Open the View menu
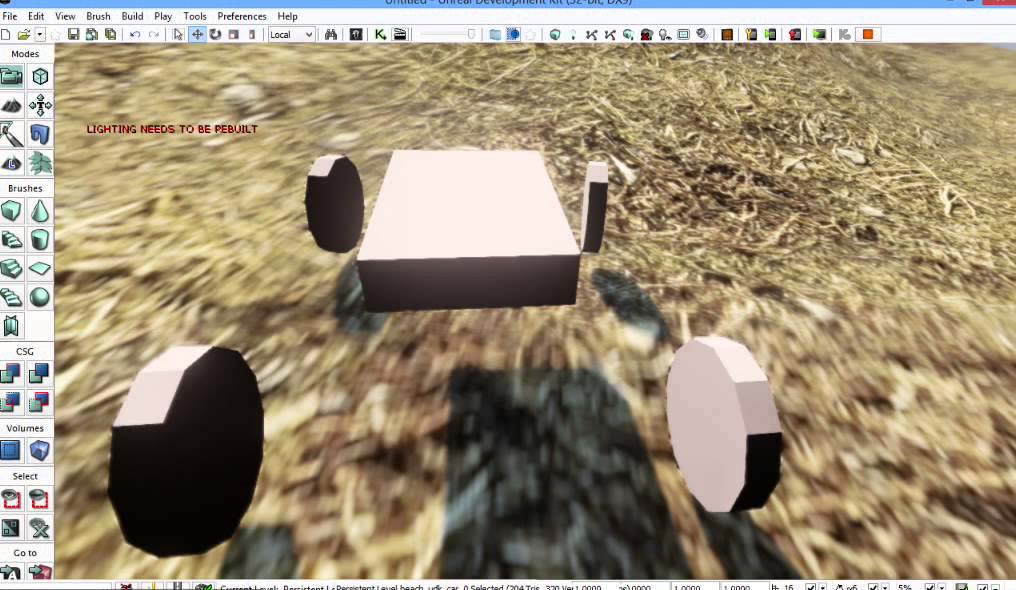The width and height of the screenshot is (1016, 590). click(x=65, y=16)
